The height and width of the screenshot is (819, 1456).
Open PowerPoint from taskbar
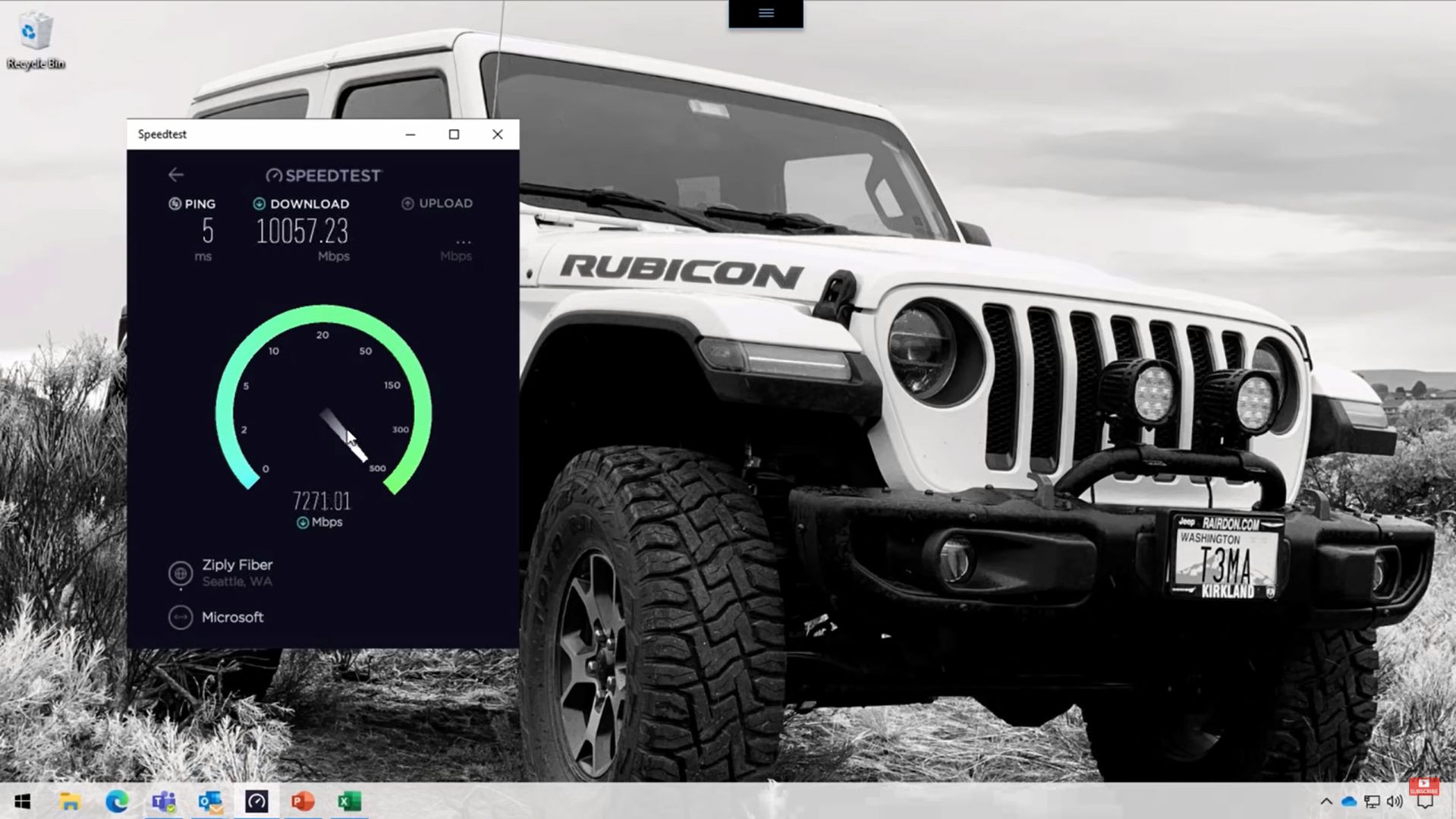(303, 802)
